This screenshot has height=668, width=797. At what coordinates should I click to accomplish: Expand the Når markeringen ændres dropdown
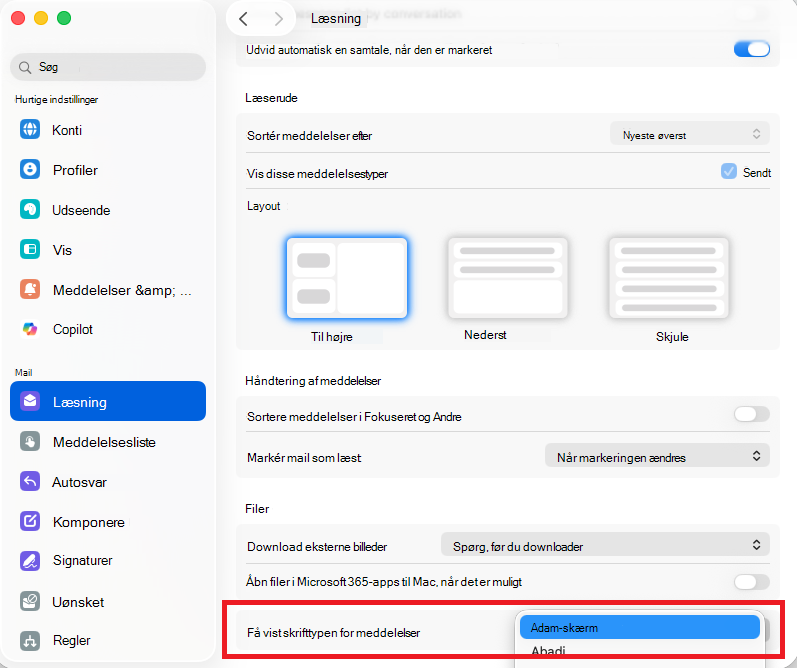657,456
